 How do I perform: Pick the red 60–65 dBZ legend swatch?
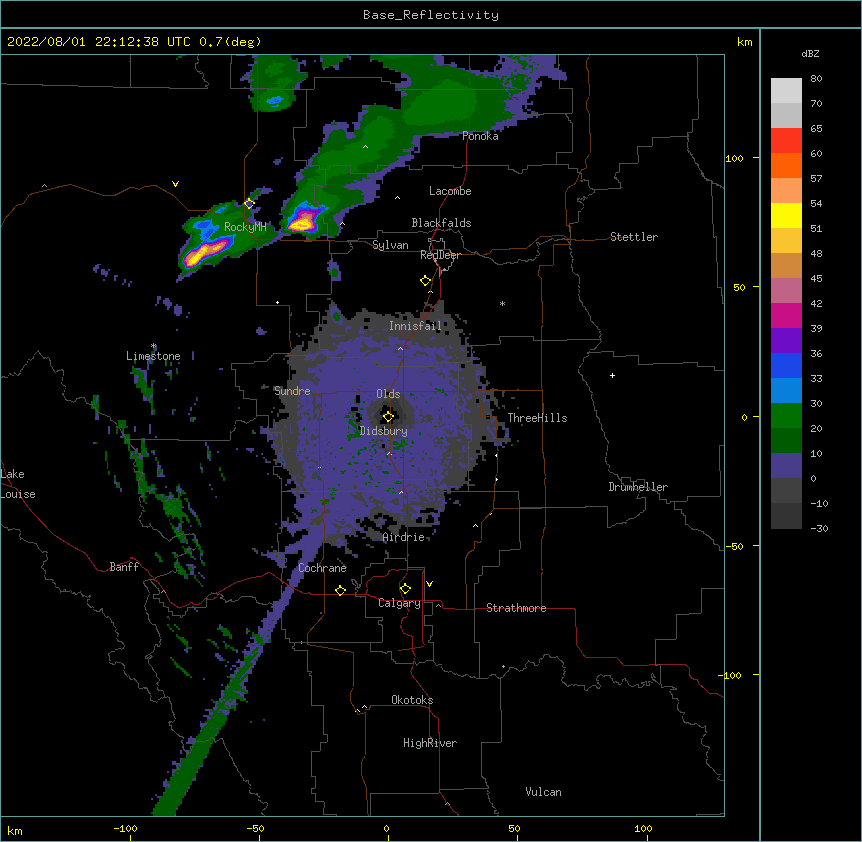pyautogui.click(x=786, y=140)
